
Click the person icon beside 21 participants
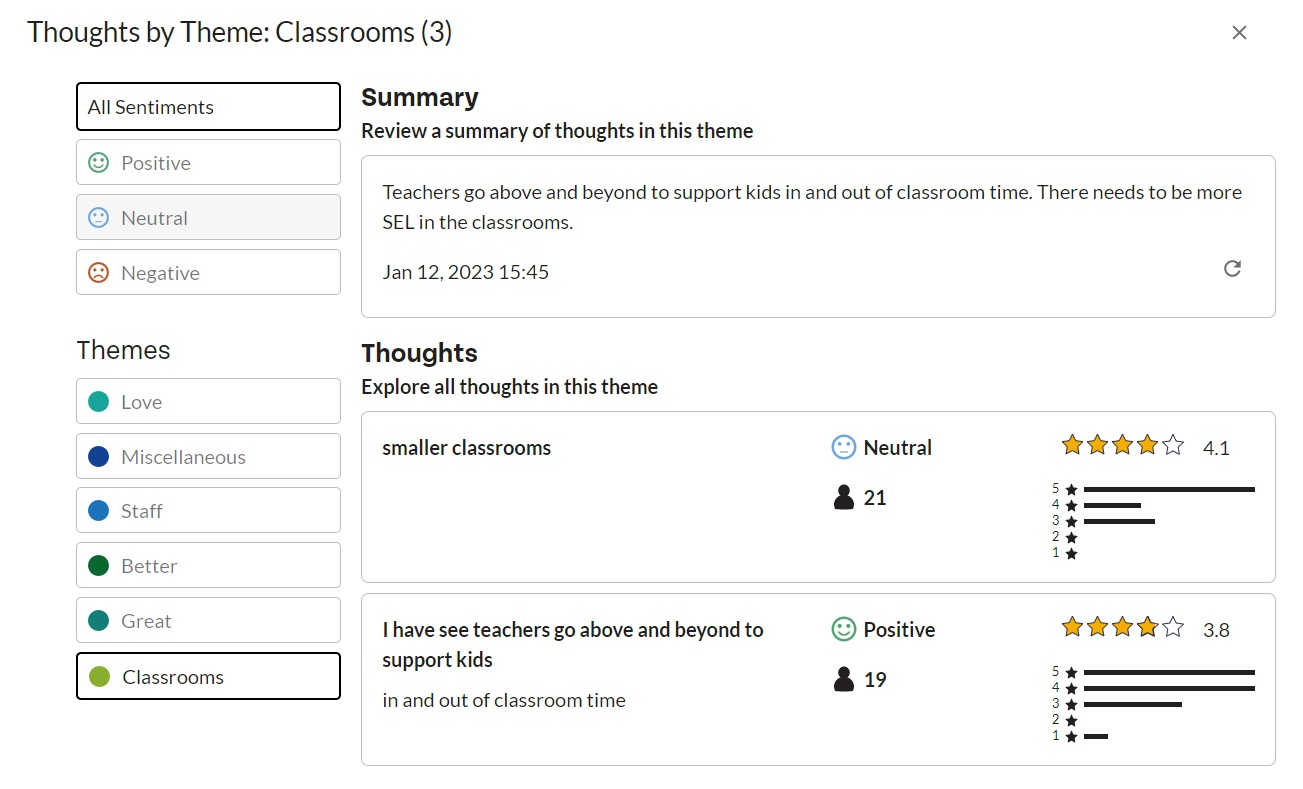click(844, 497)
